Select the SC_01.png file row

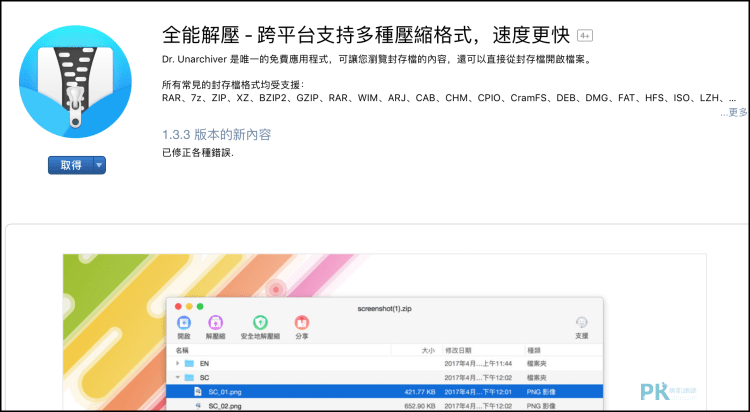click(x=385, y=392)
